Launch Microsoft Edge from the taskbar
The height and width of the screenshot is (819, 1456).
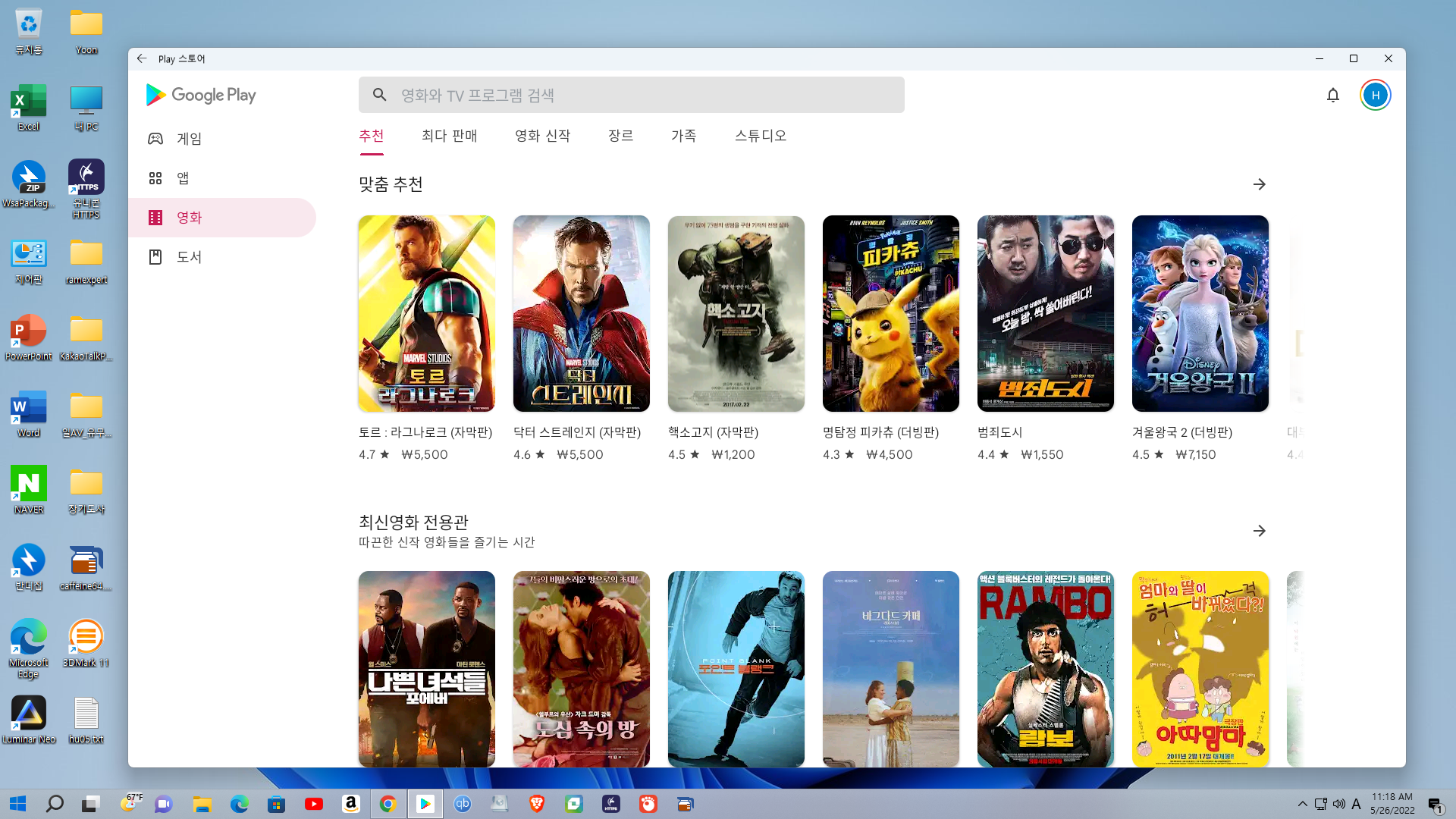239,804
